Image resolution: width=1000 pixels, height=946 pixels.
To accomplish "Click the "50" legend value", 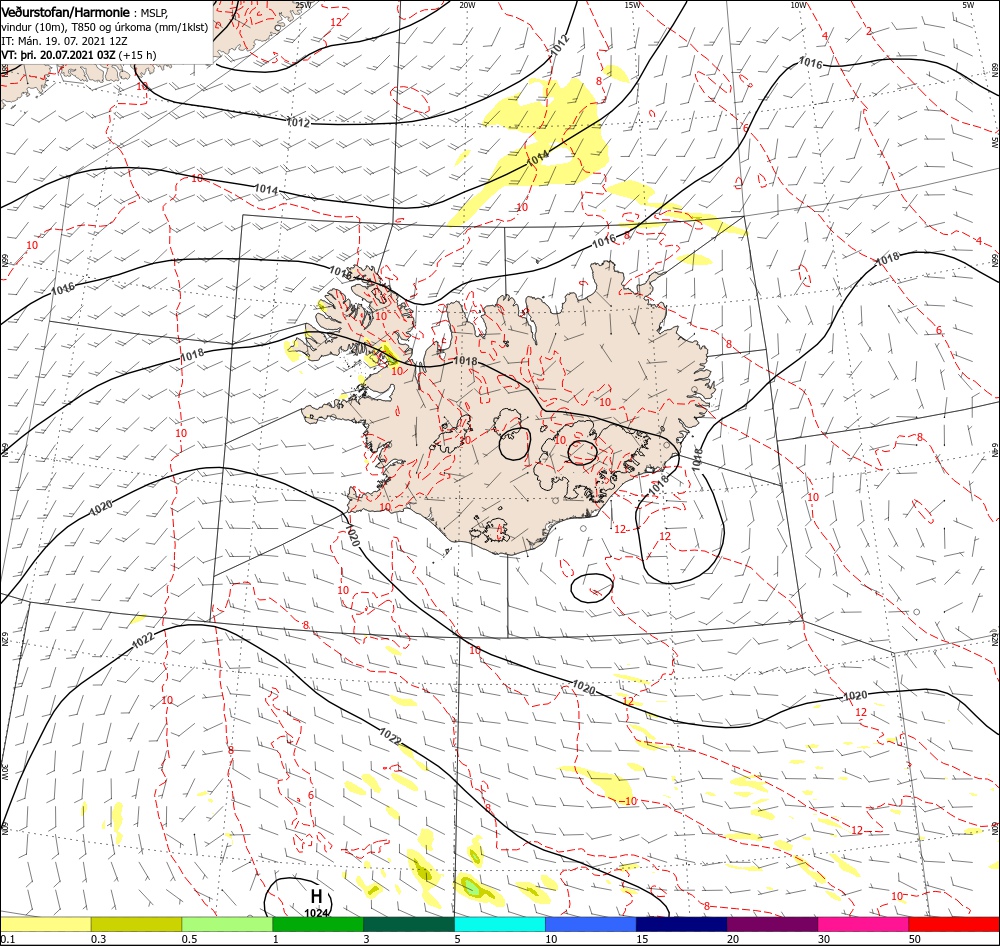I will point(915,939).
